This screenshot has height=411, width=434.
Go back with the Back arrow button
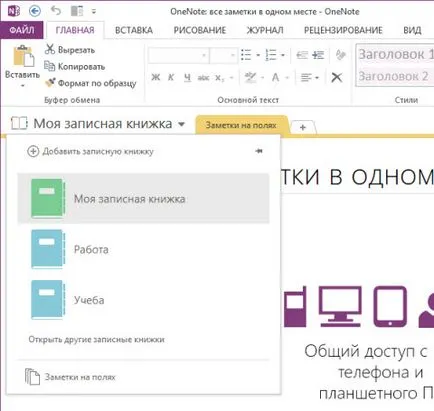point(35,11)
